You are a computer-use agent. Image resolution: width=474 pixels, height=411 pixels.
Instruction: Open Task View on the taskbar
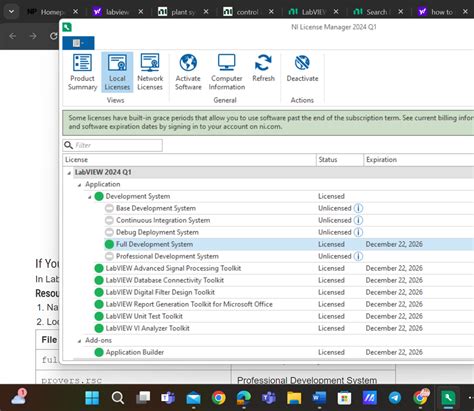point(143,398)
